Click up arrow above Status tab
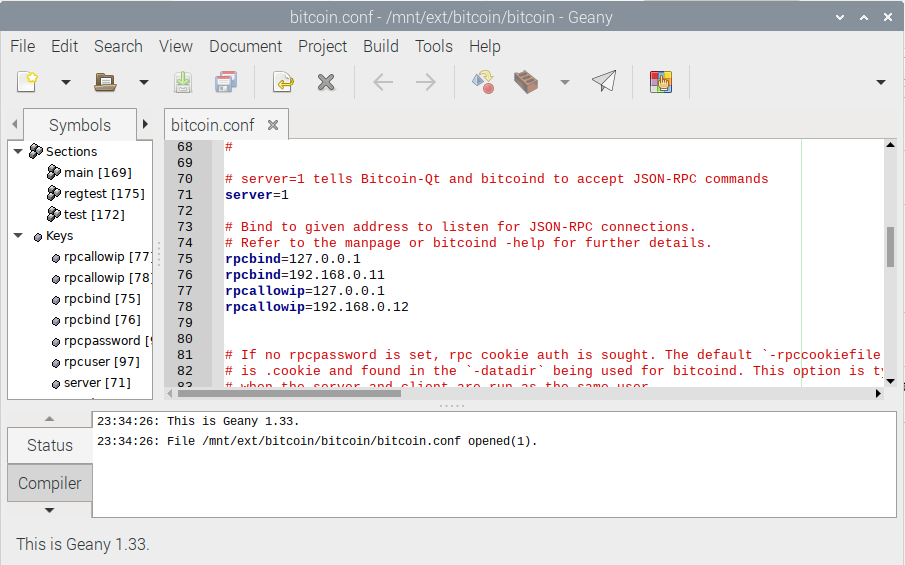This screenshot has height=565, width=905. [50, 418]
